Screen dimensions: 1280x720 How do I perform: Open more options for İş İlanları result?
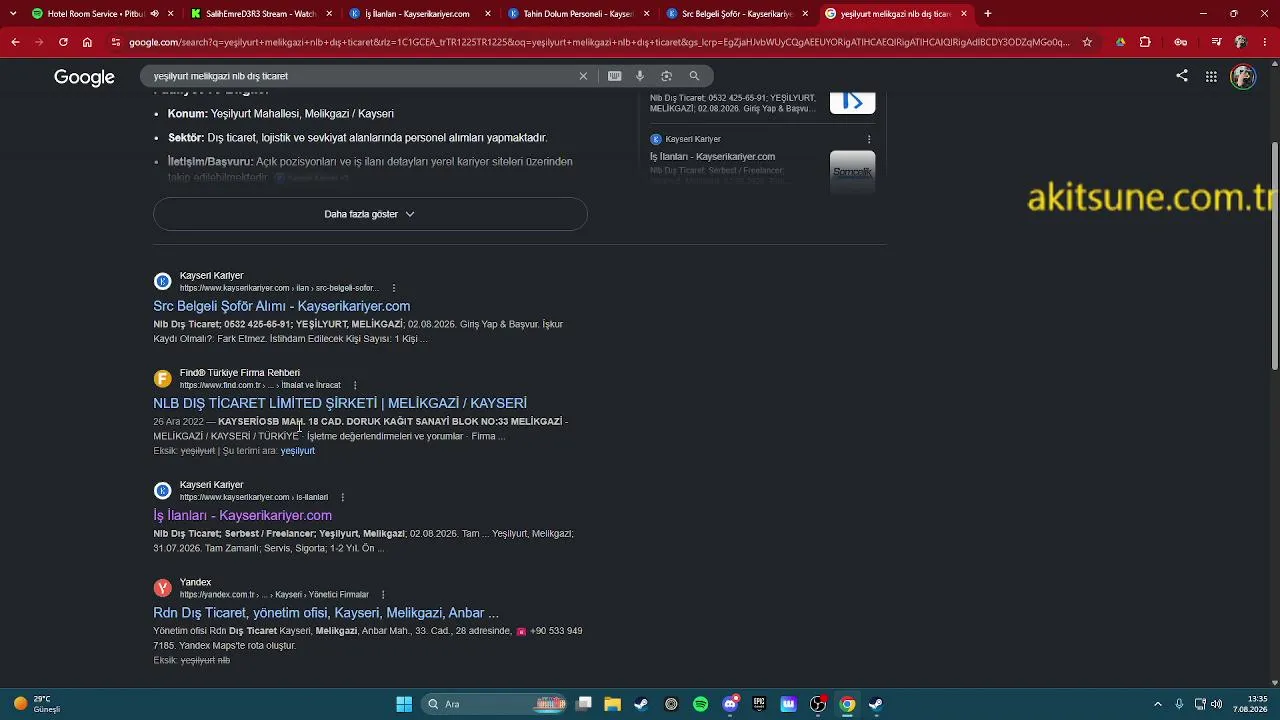(342, 497)
